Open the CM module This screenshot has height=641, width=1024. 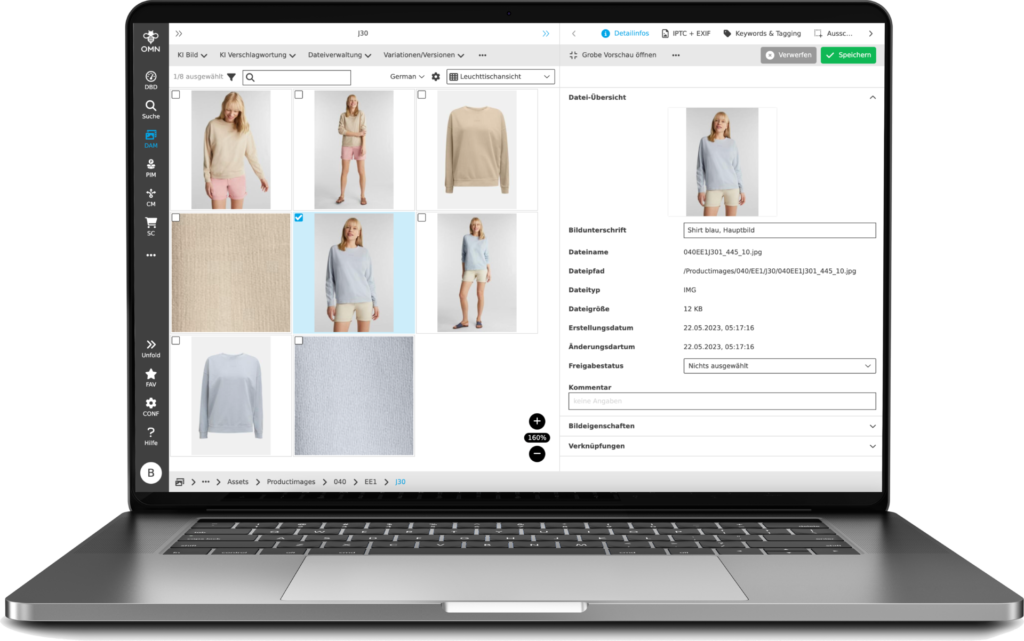(151, 197)
